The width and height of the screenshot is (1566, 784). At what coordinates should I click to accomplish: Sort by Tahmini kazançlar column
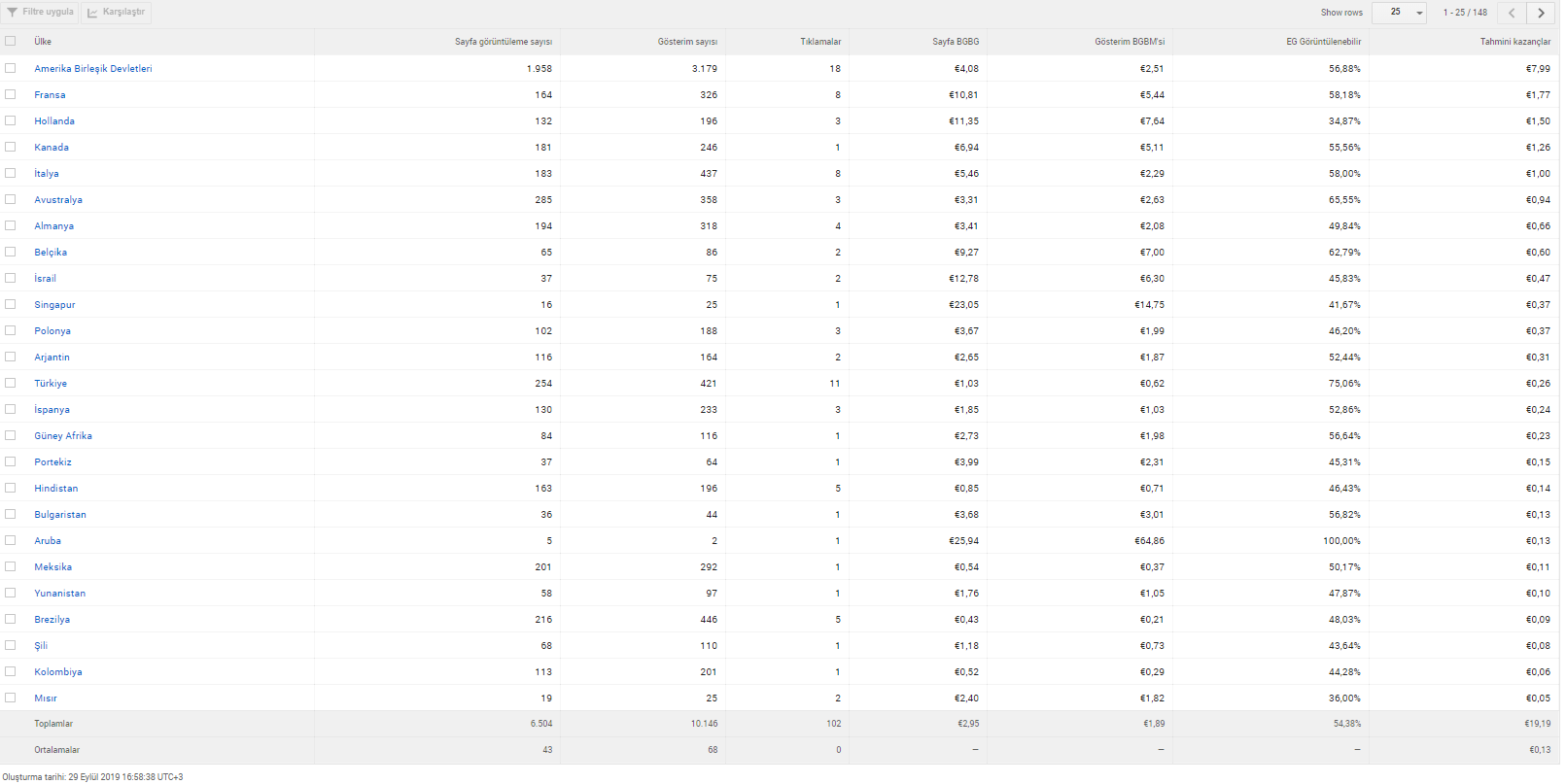coord(1515,42)
